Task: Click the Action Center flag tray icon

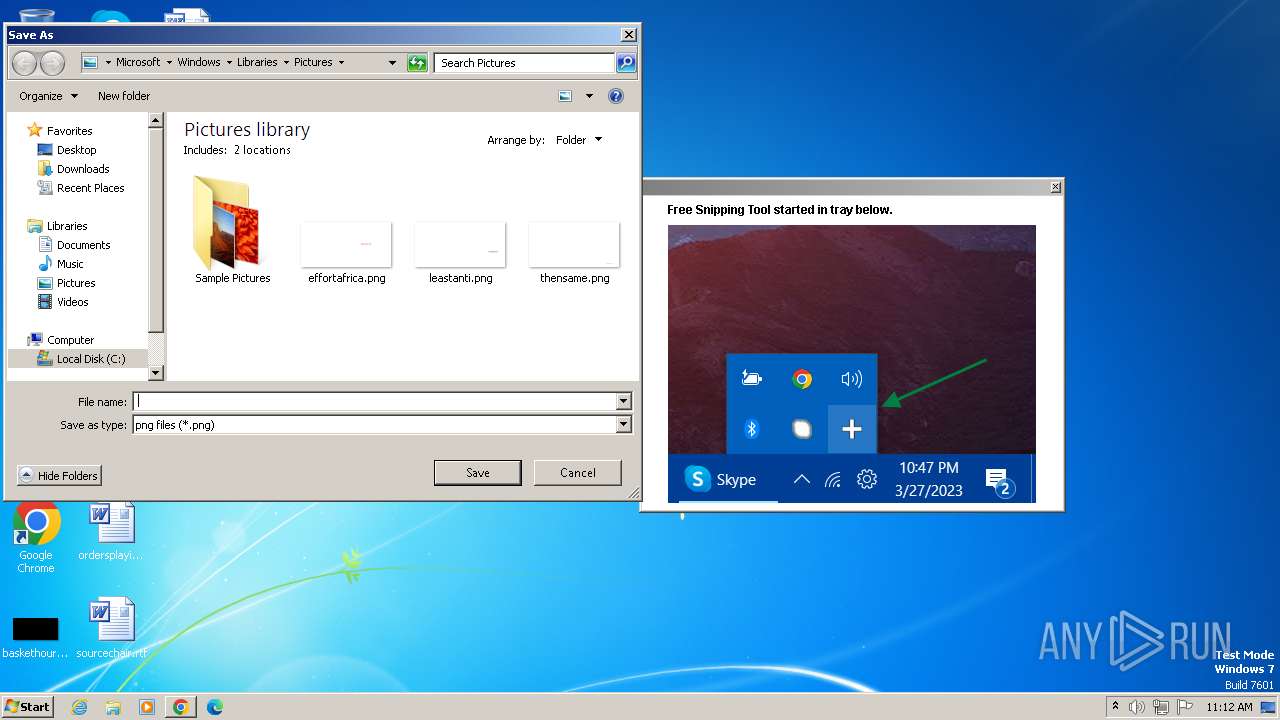Action: tap(1185, 707)
